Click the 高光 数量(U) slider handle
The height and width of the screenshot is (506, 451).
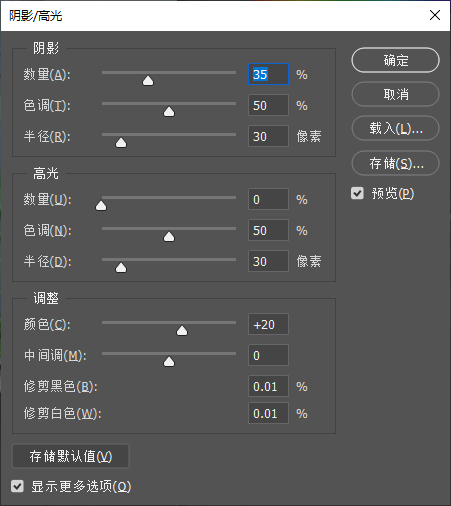point(101,206)
